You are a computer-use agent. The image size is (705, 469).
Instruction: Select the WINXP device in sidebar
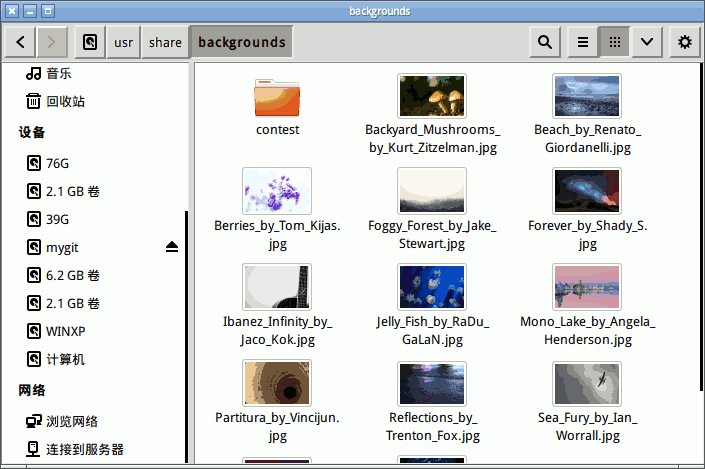[x=56, y=331]
